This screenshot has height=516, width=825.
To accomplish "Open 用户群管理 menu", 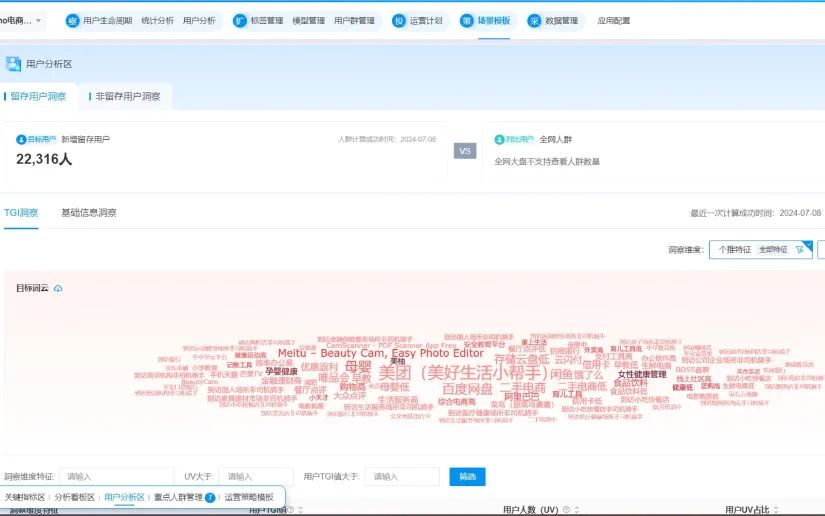I will [x=354, y=21].
